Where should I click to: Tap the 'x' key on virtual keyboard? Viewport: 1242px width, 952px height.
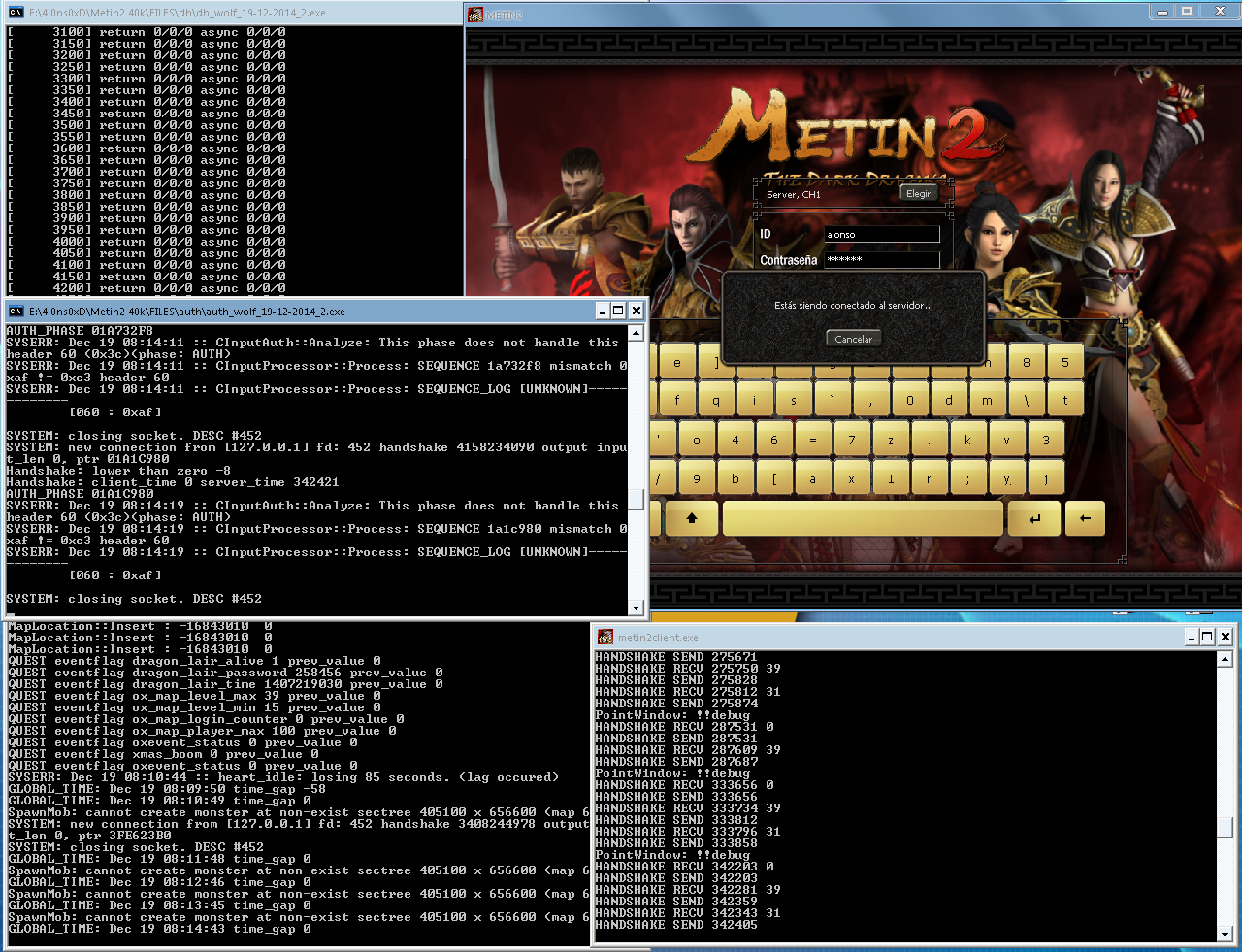(852, 478)
